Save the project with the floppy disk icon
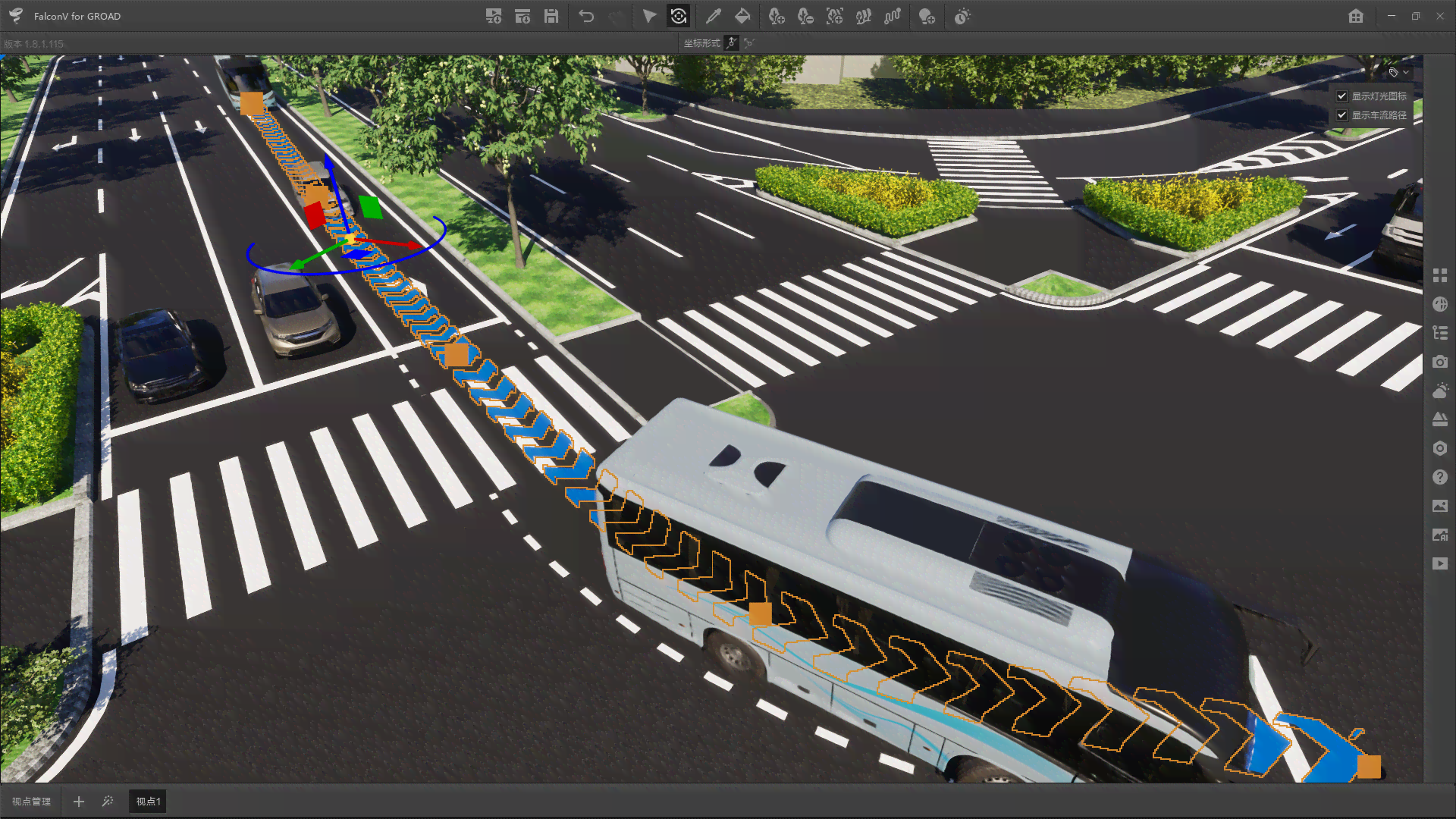The image size is (1456, 819). pos(551,16)
